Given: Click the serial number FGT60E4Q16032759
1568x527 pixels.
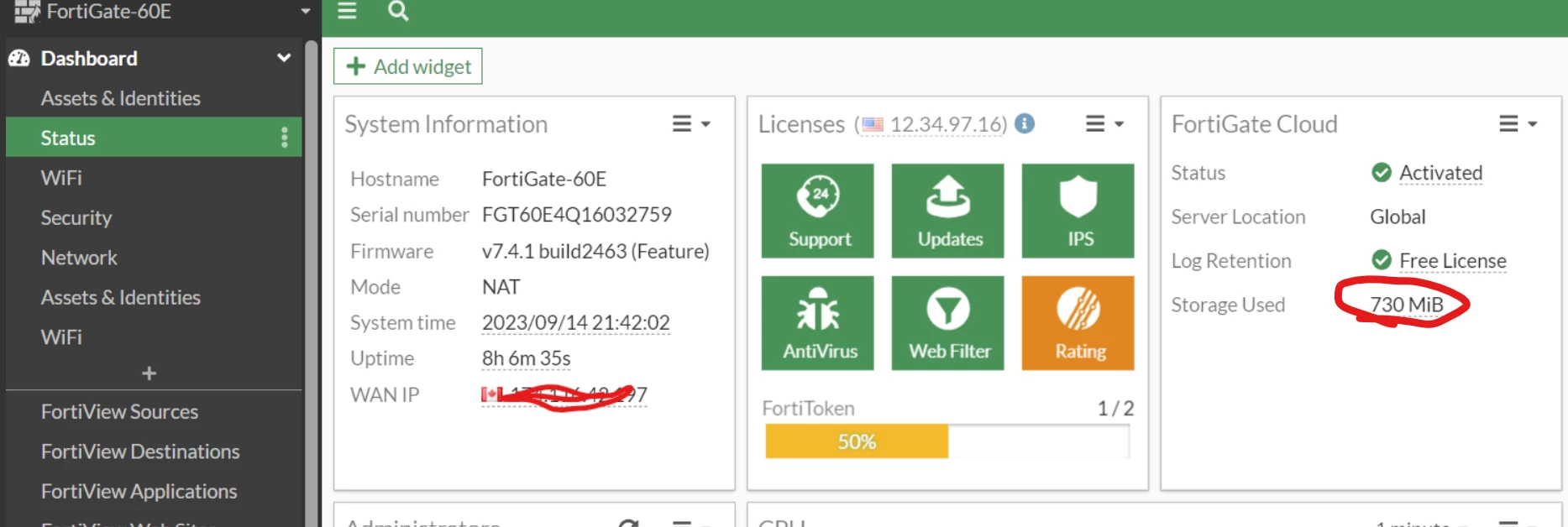Looking at the screenshot, I should click(577, 215).
